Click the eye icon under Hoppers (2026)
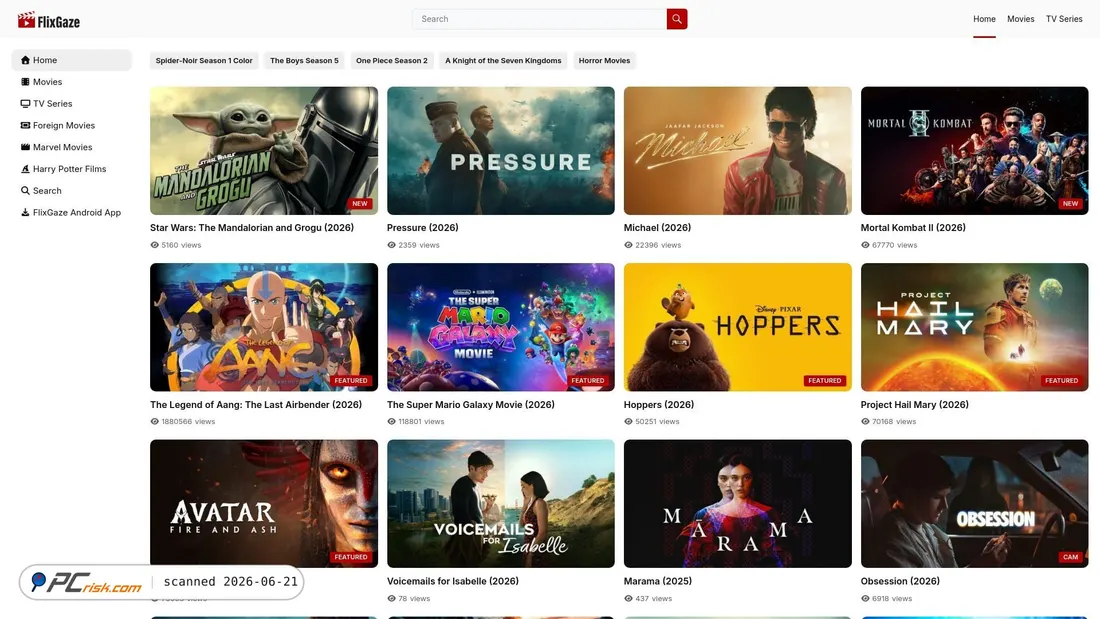 (629, 422)
